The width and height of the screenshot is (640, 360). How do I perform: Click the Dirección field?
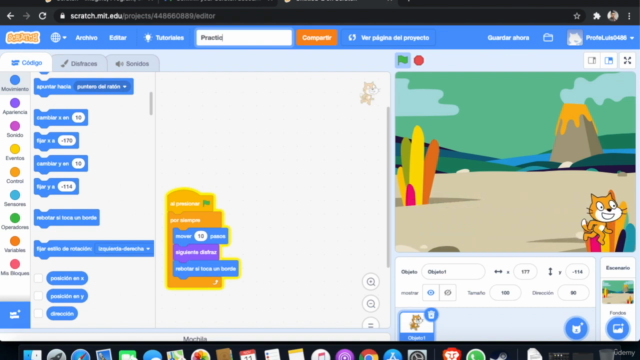click(573, 293)
